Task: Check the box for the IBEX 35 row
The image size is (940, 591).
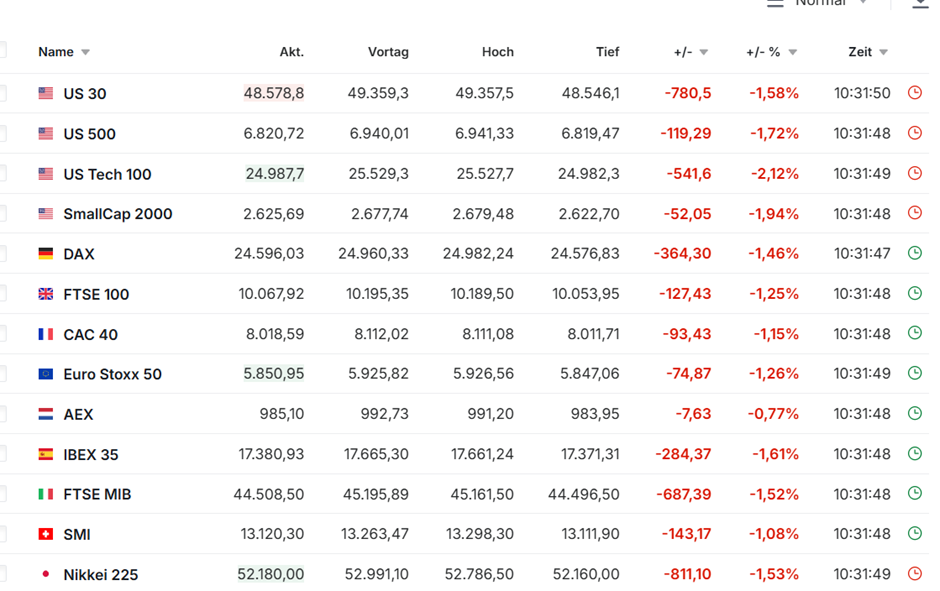Action: [x=2, y=454]
